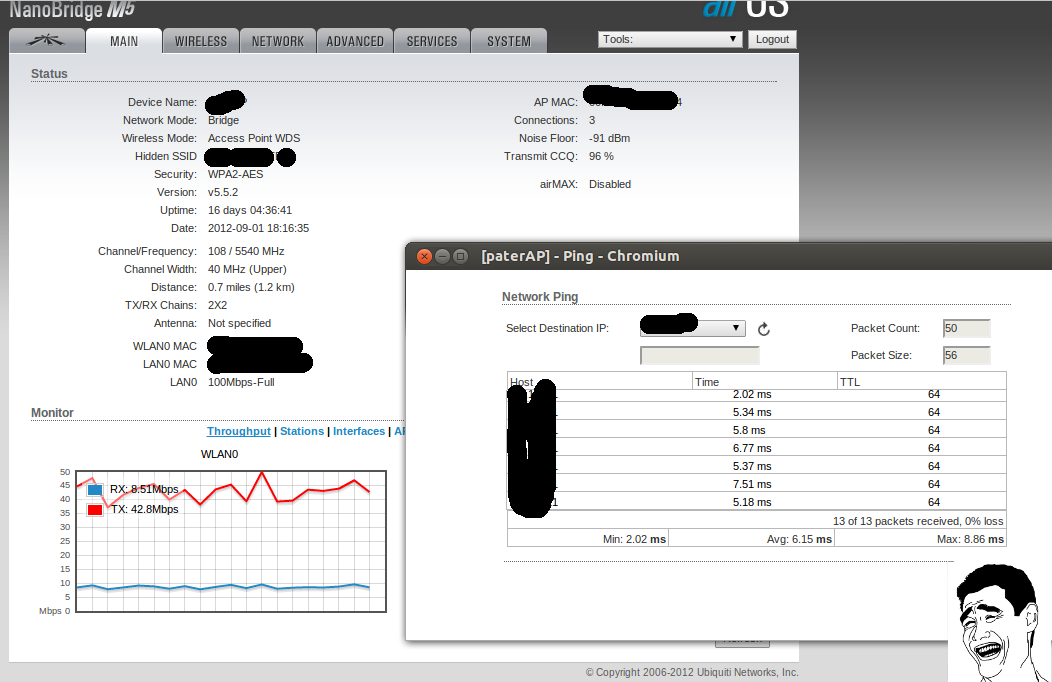Select the 5.34 ms ping result
The height and width of the screenshot is (682, 1052).
[757, 412]
